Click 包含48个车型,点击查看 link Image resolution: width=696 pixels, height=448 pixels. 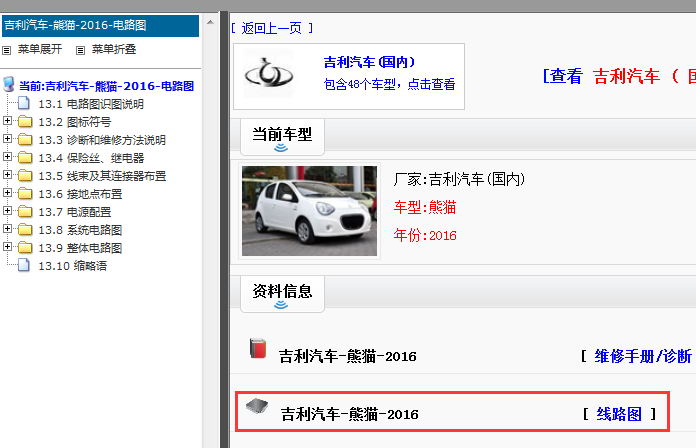(x=389, y=84)
